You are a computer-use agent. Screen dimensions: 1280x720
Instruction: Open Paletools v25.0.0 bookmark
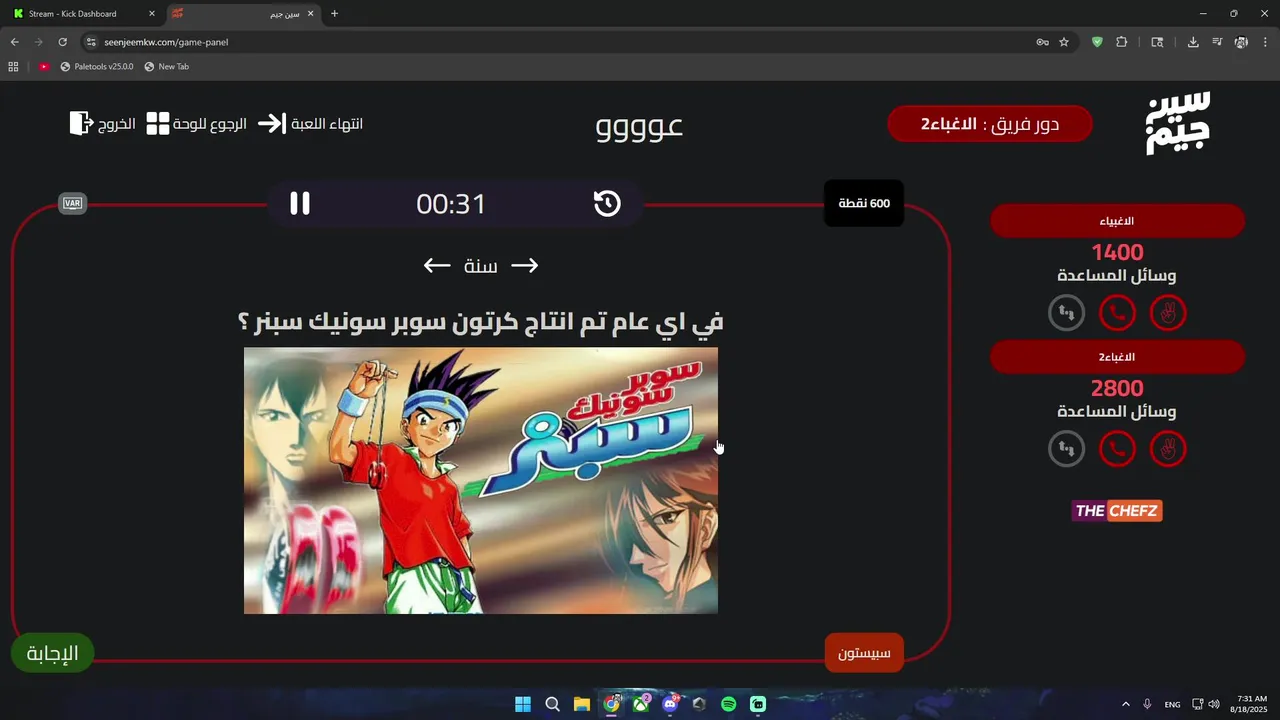point(97,66)
